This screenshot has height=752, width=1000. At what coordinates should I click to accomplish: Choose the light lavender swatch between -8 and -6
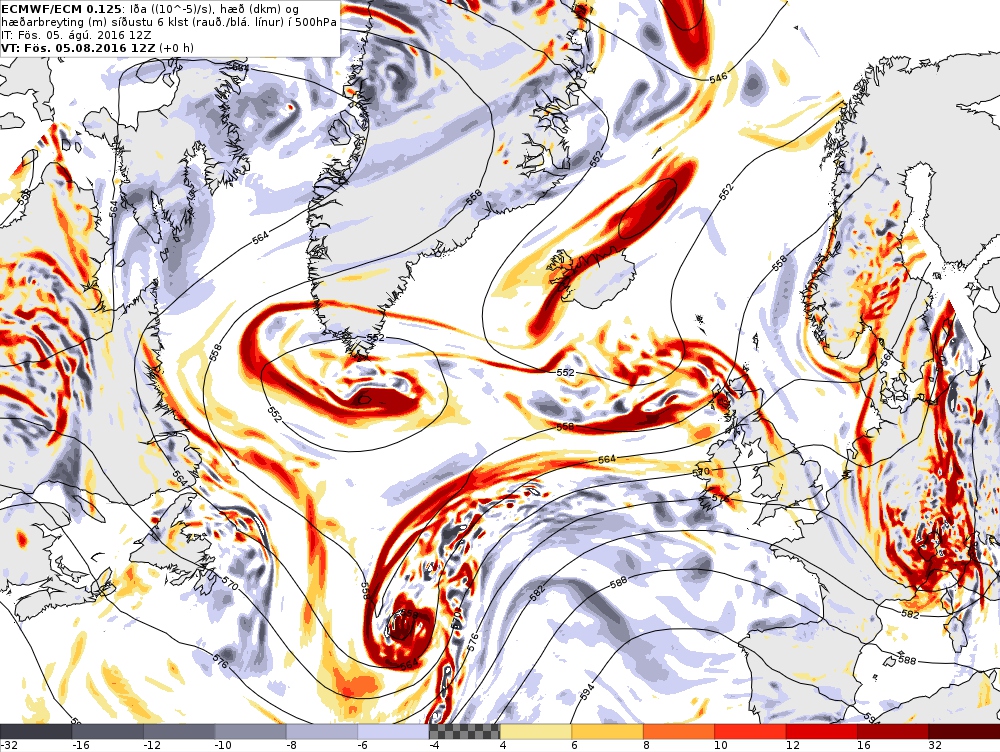pos(322,731)
